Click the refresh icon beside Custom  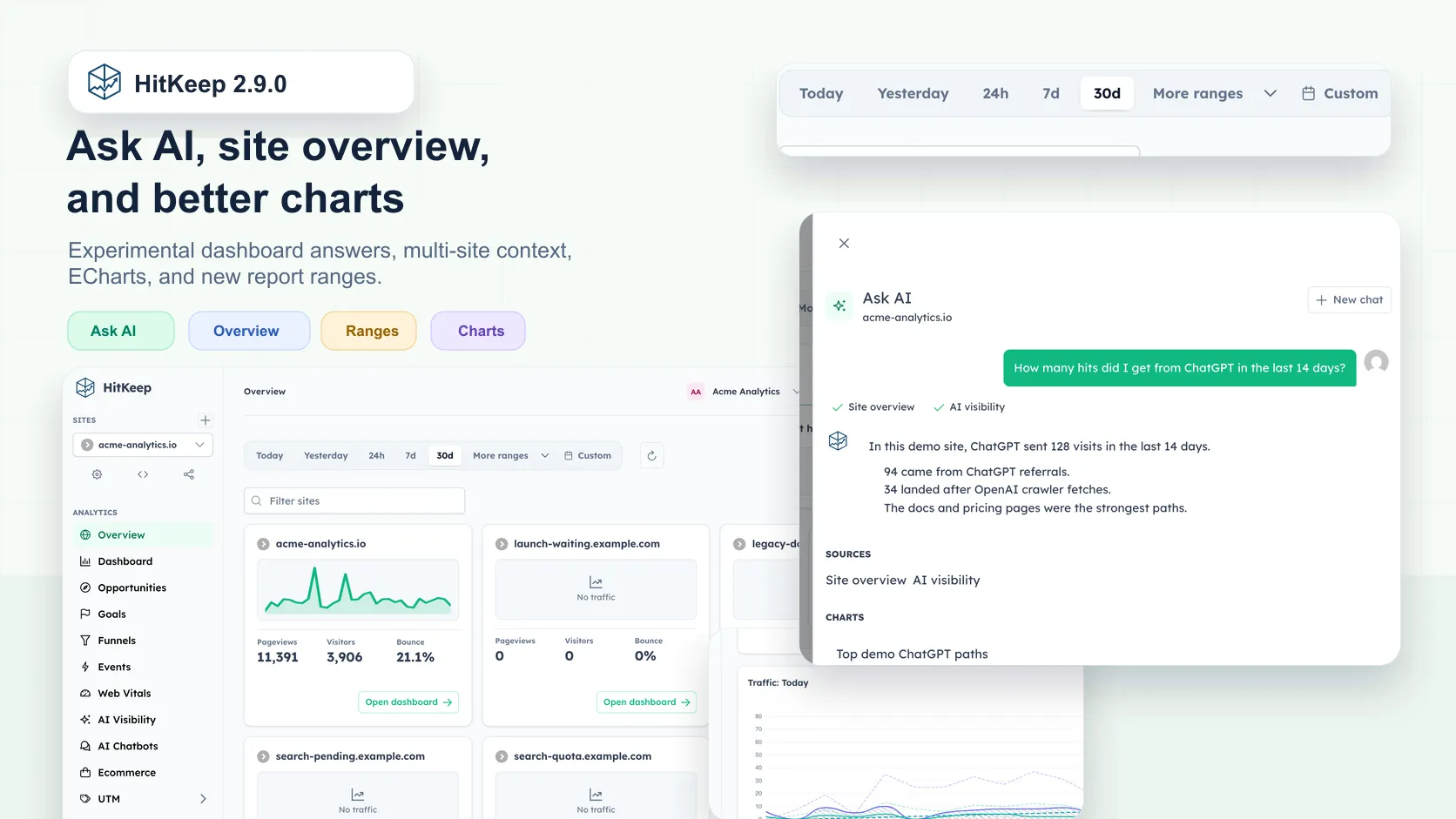pos(651,455)
